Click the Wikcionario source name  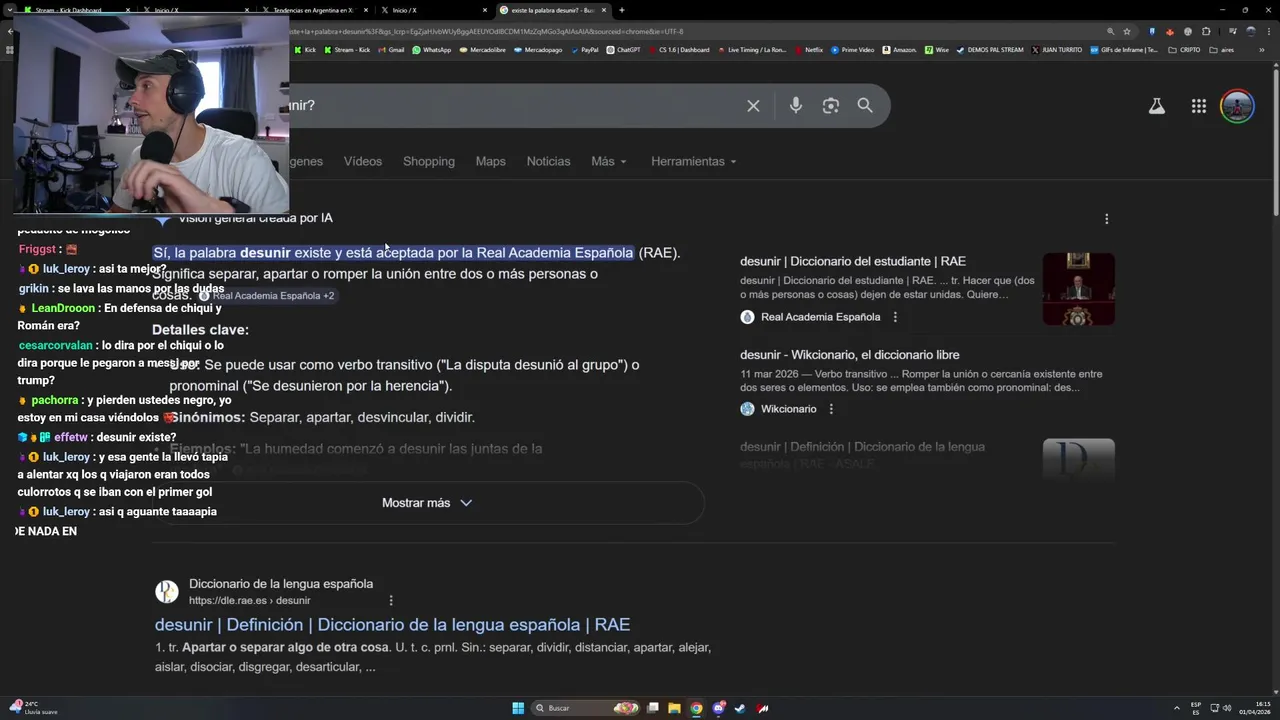click(789, 409)
